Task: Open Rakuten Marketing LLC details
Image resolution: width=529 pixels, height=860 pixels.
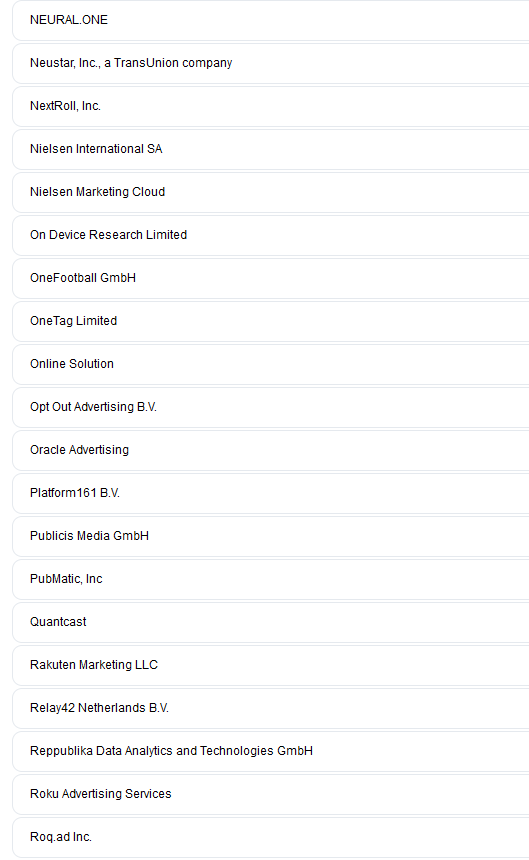Action: click(x=271, y=665)
